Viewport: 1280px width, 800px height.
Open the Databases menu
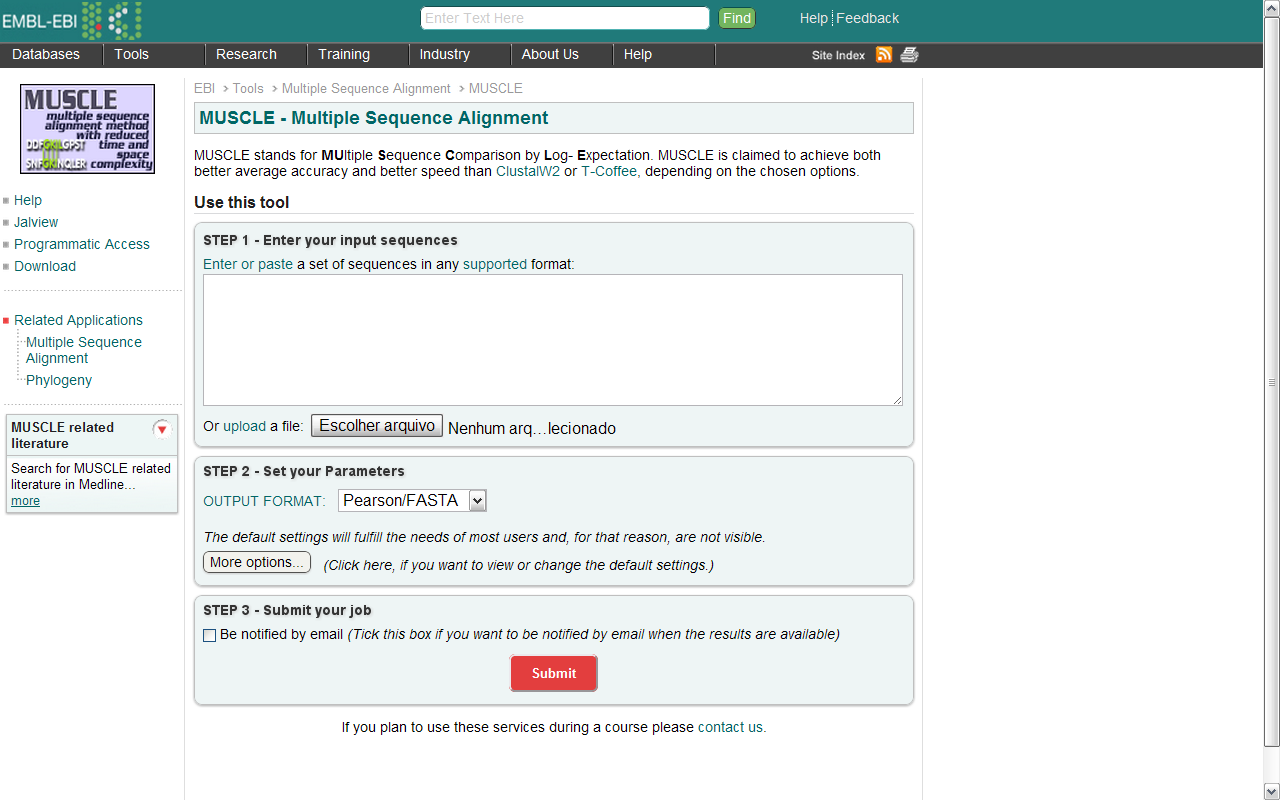point(46,54)
